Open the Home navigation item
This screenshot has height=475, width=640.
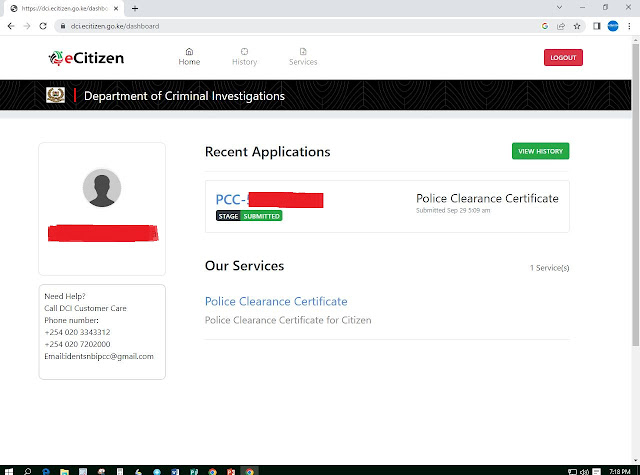tap(189, 57)
